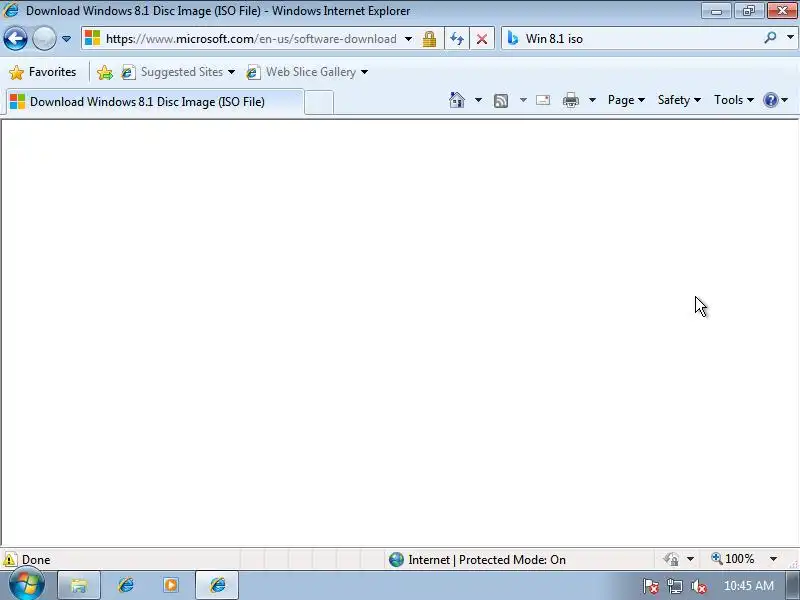Click the Internet Protected Mode status text
This screenshot has height=600, width=800.
tap(487, 560)
